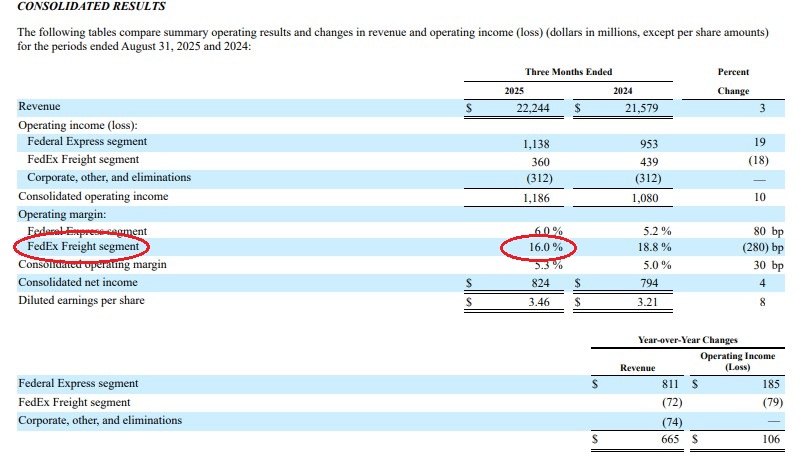Screen dimensions: 798x468
Task: Select consolidated operating income 1,186
Action: pos(536,198)
